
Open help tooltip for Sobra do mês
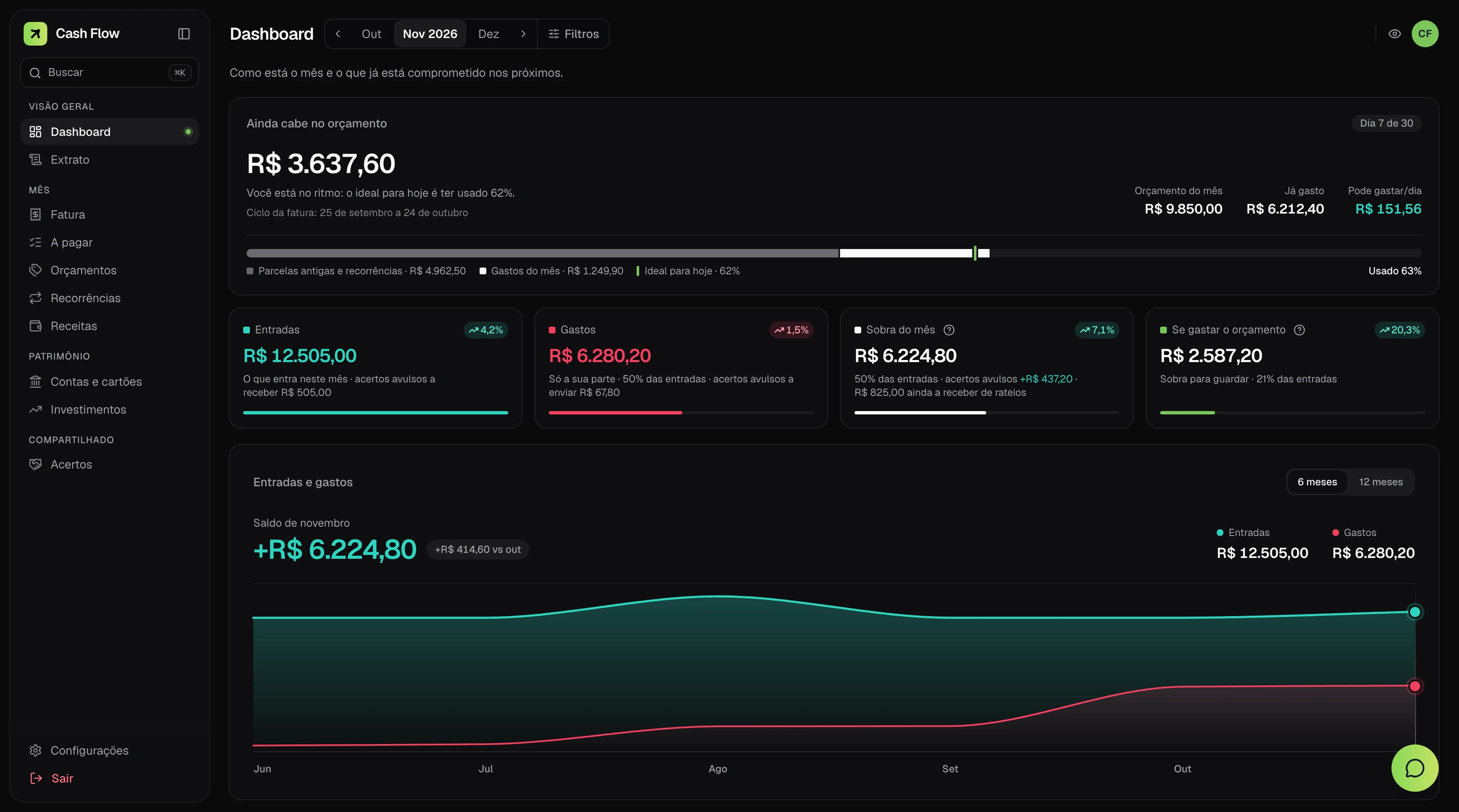(949, 330)
